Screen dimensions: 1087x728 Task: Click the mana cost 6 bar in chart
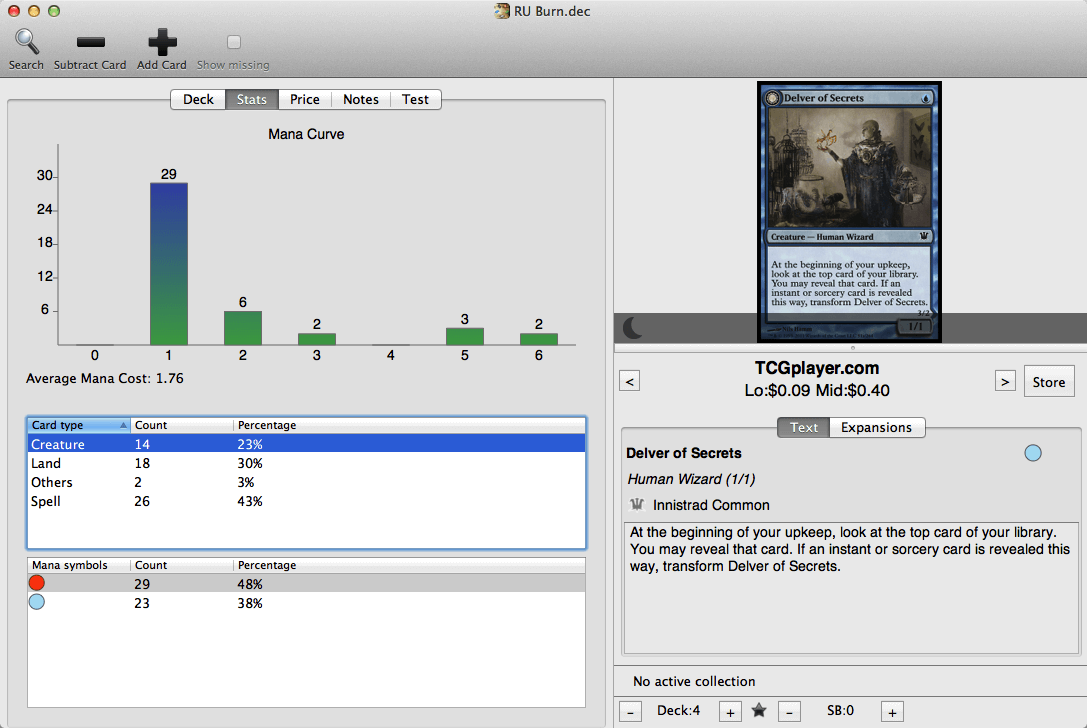[x=539, y=339]
